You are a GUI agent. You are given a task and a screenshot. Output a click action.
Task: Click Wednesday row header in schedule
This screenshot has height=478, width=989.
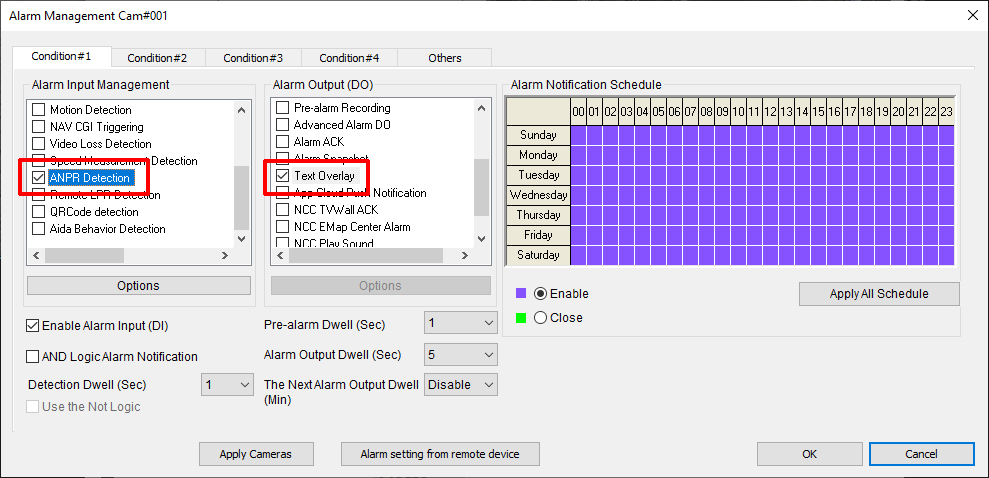(538, 195)
